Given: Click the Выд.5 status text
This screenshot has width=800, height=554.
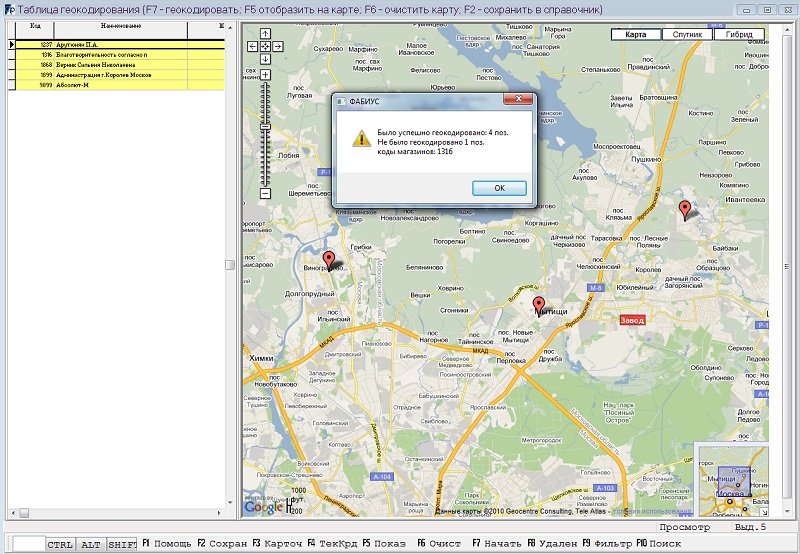Looking at the screenshot, I should tap(751, 527).
